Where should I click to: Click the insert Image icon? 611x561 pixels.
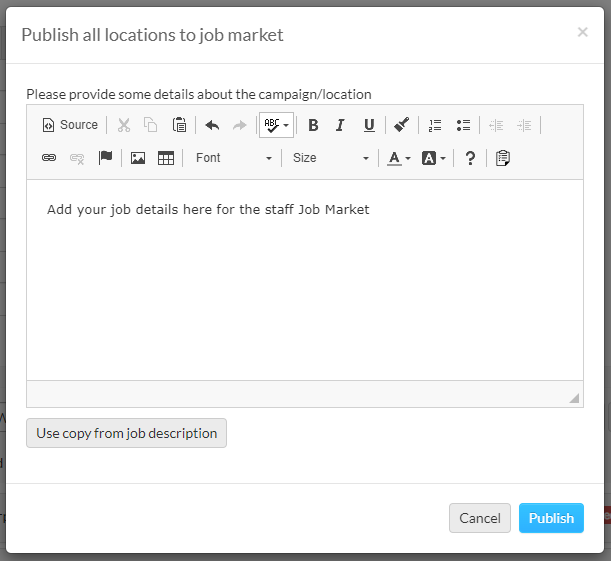click(x=138, y=158)
